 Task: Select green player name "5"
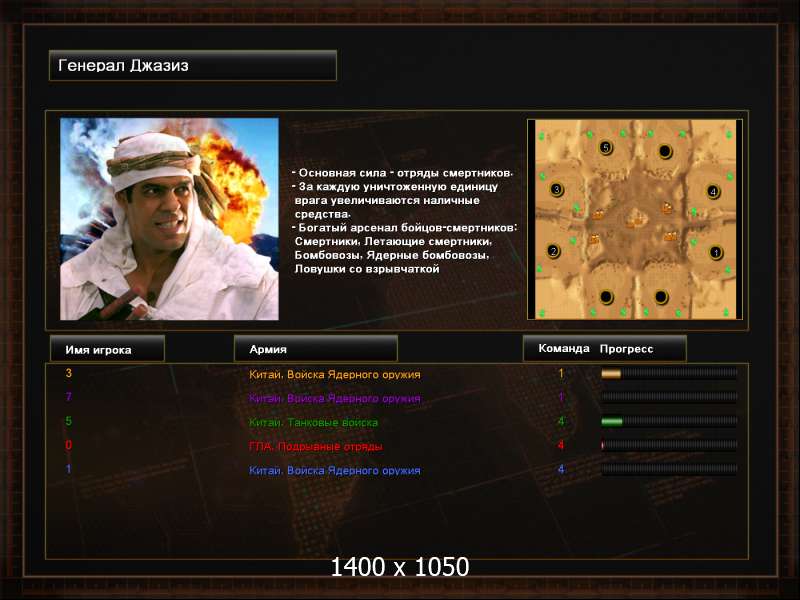(x=69, y=421)
